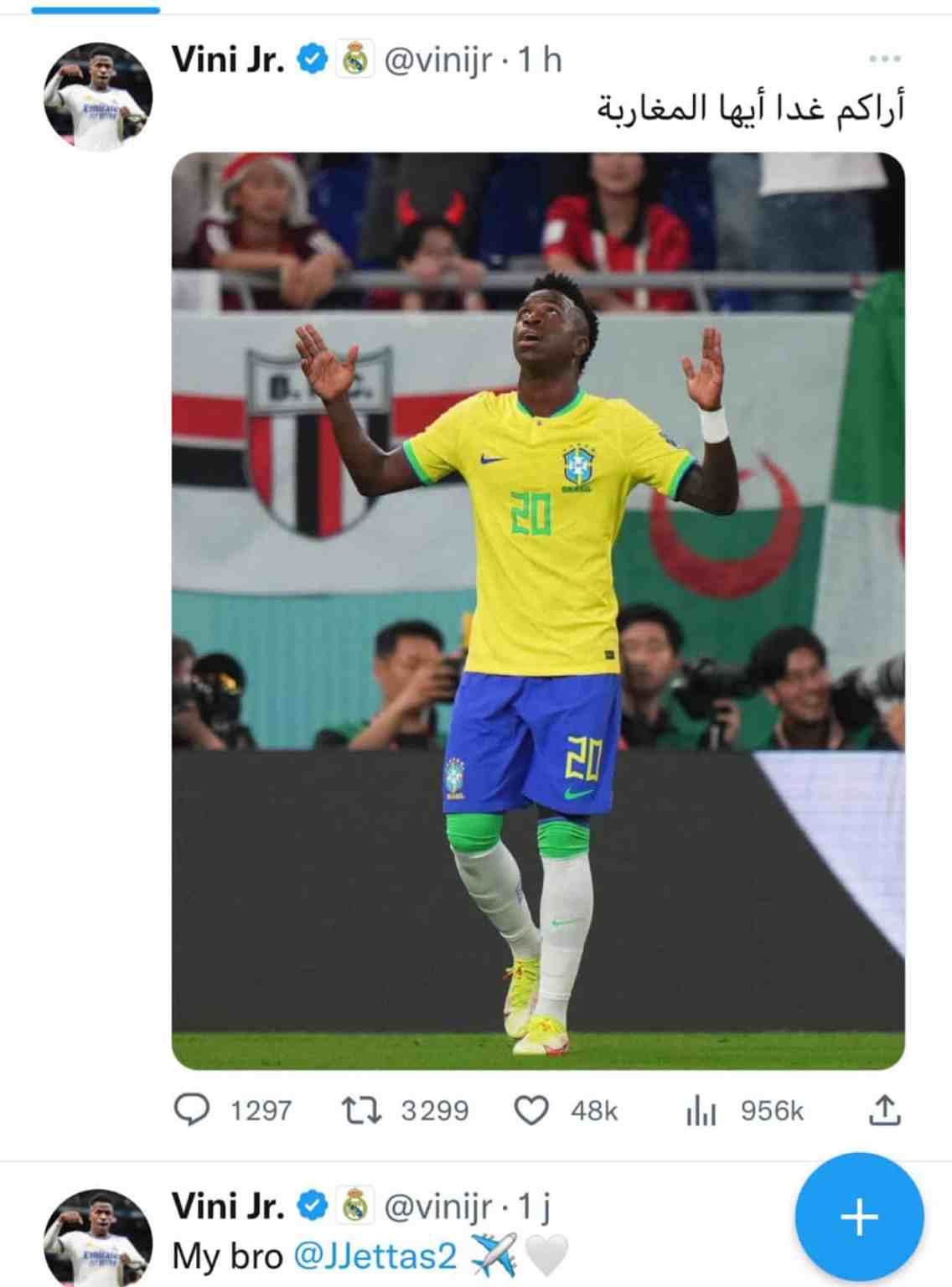The image size is (952, 1287).
Task: Click the @JJettas2 mention link
Action: click(x=375, y=1256)
